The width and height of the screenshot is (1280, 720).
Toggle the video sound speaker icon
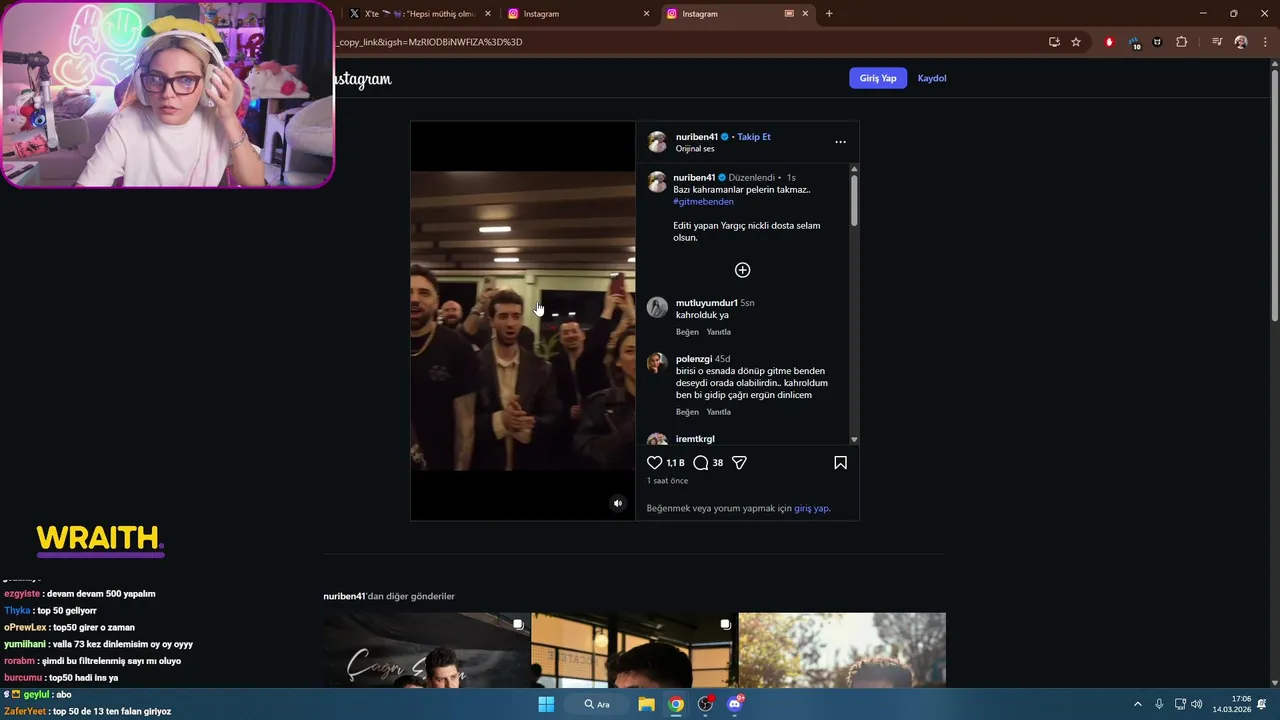coord(618,503)
